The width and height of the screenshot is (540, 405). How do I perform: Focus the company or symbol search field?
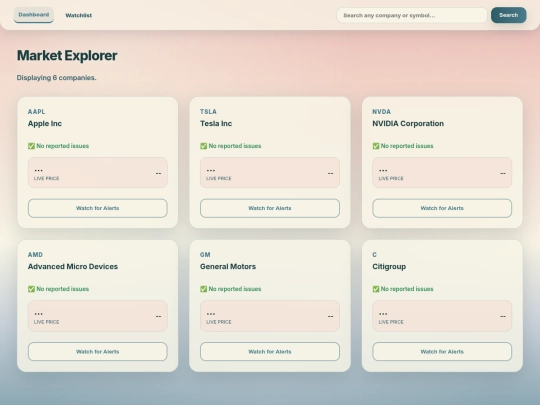point(412,15)
